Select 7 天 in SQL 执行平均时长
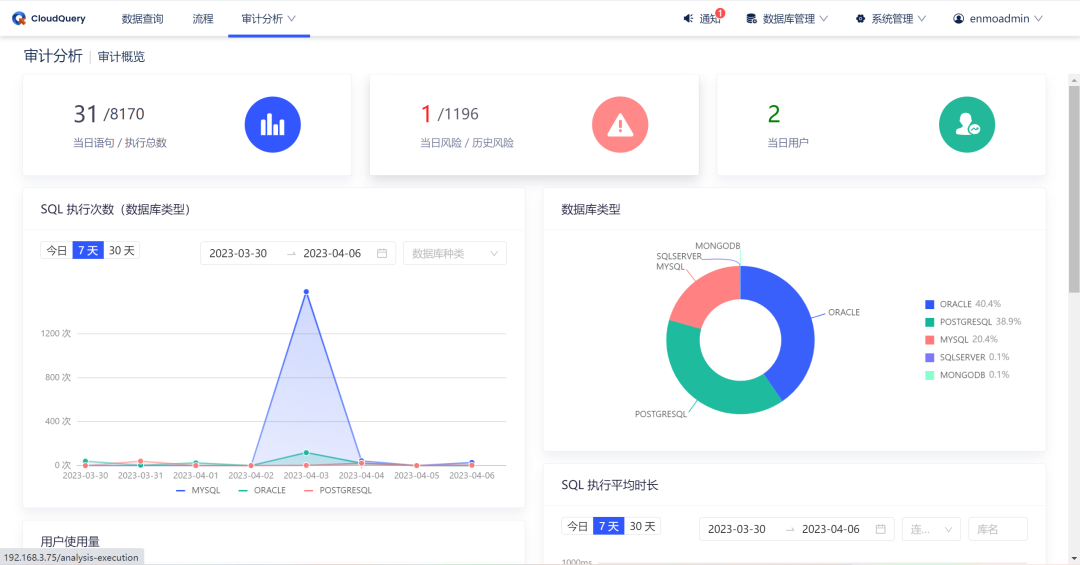 click(609, 526)
